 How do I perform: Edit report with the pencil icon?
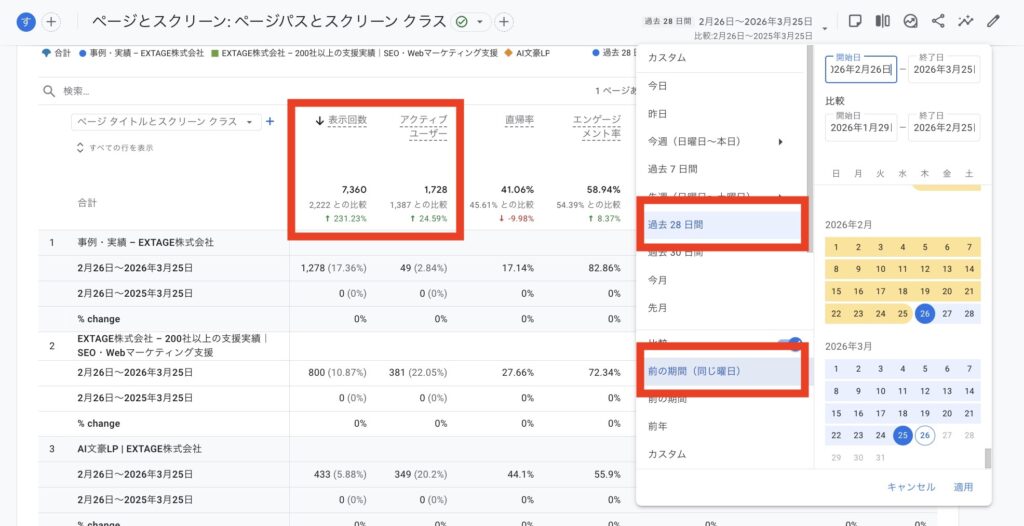pyautogui.click(x=993, y=21)
